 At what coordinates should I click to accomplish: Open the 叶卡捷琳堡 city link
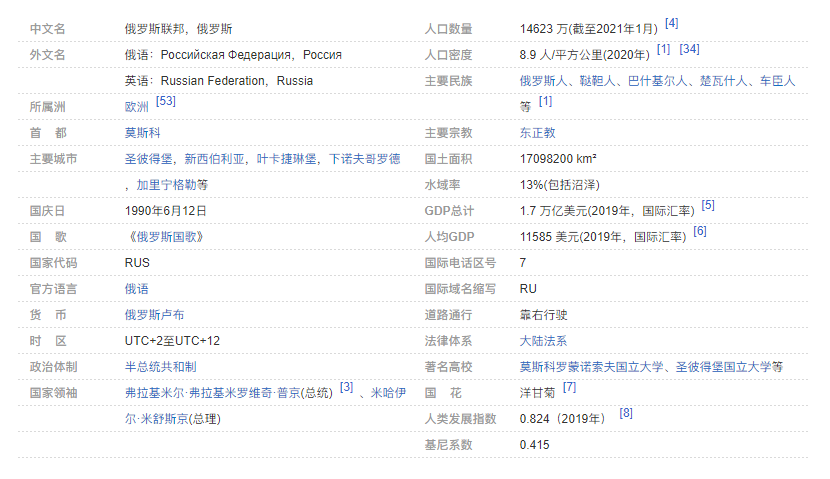(286, 159)
